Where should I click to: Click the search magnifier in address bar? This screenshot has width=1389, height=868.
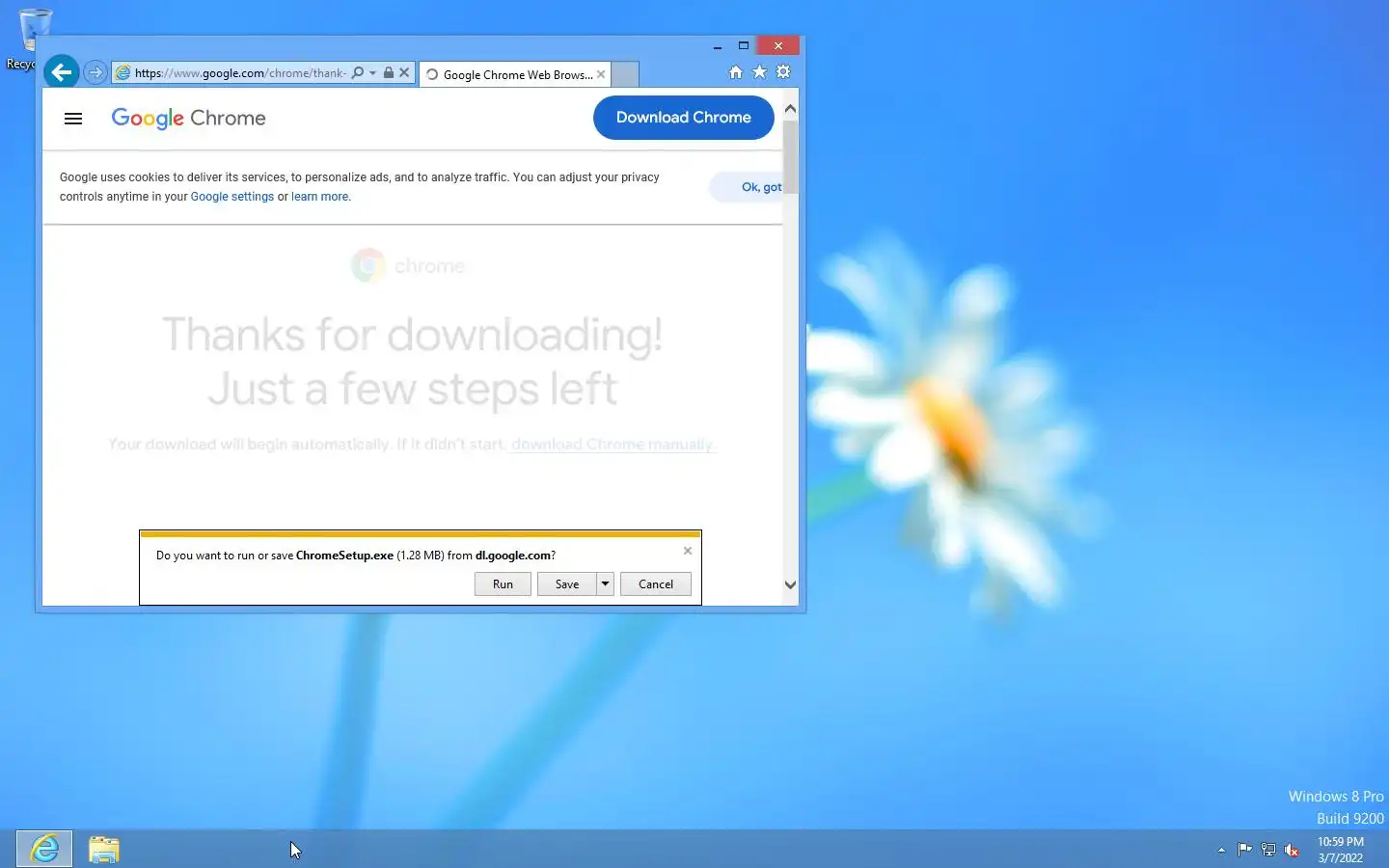(358, 72)
